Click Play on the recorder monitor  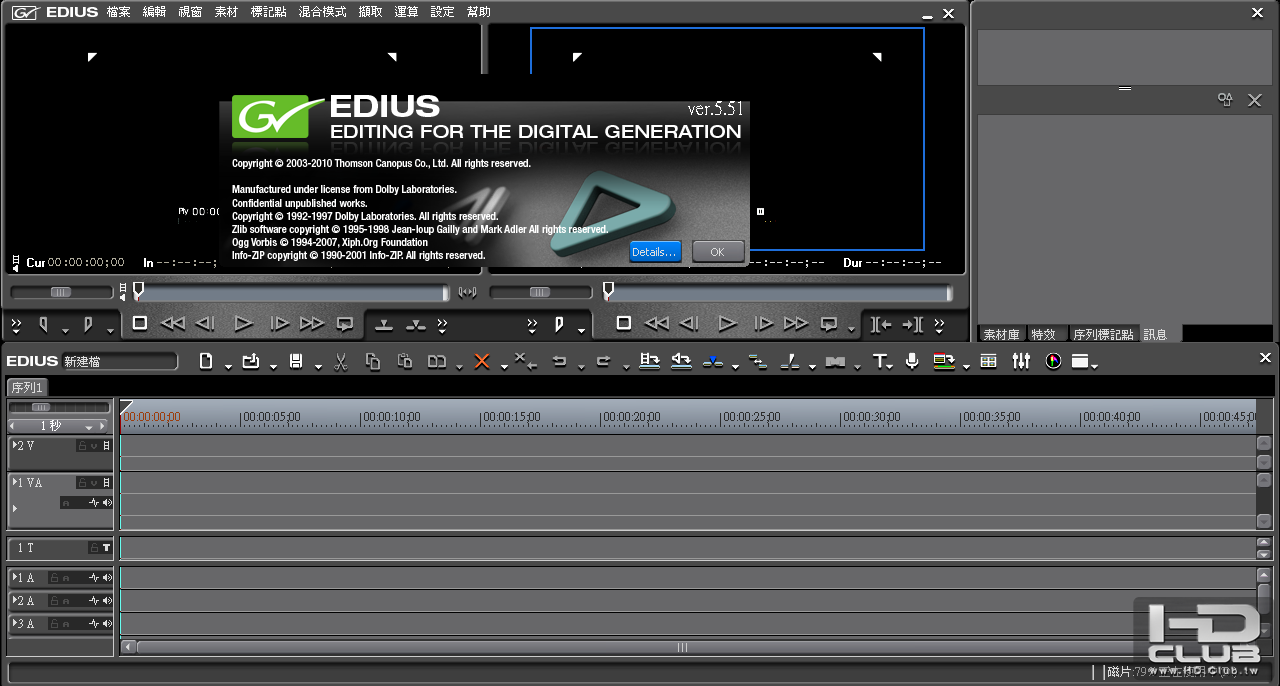click(727, 323)
